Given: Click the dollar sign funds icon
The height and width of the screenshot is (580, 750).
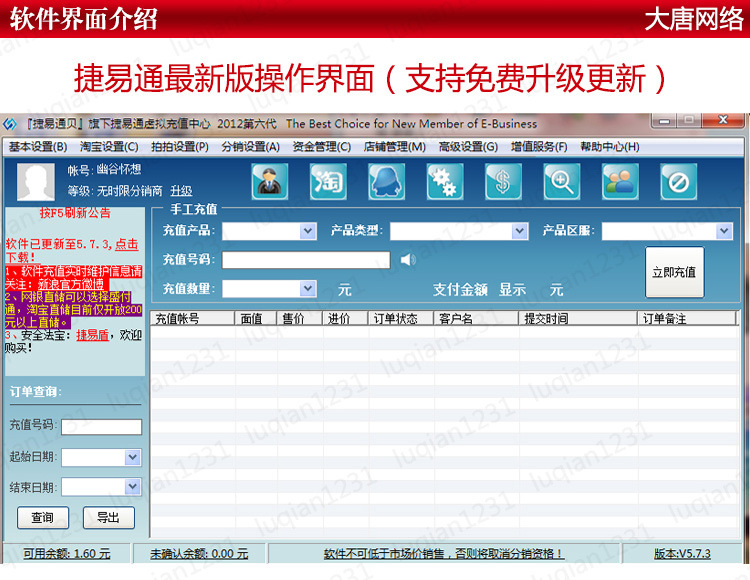Looking at the screenshot, I should [503, 181].
